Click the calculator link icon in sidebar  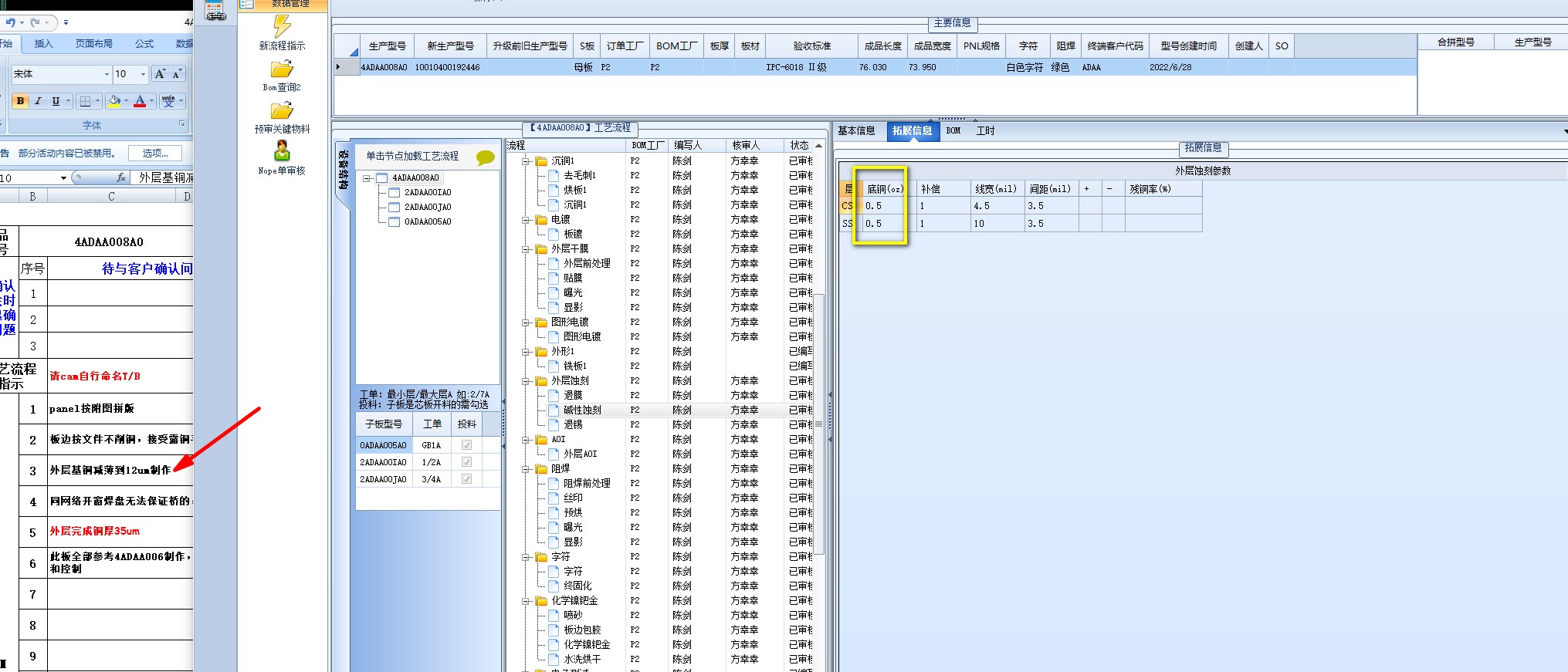[x=215, y=11]
